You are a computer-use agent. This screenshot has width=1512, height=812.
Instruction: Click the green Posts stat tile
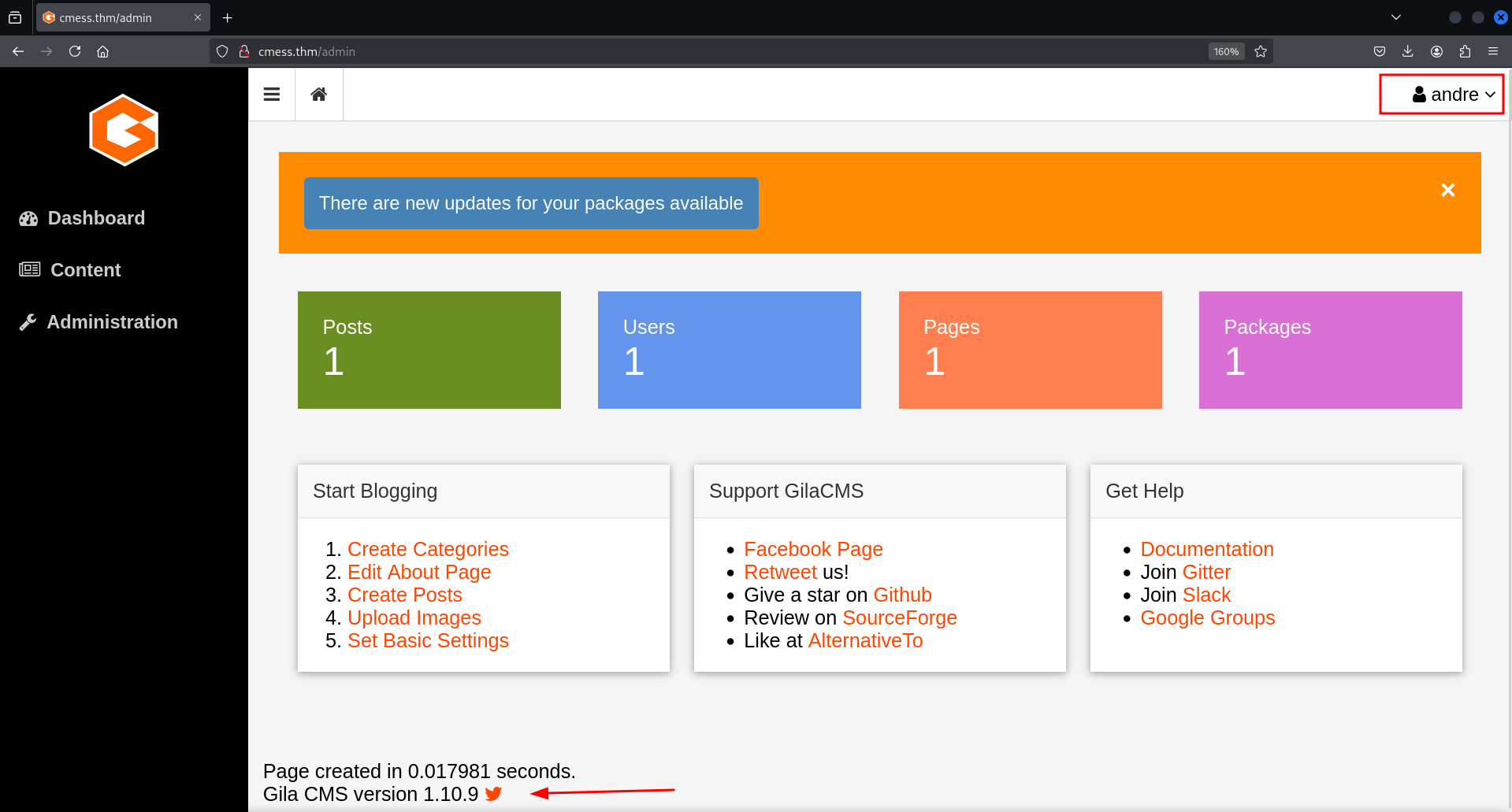(x=429, y=350)
